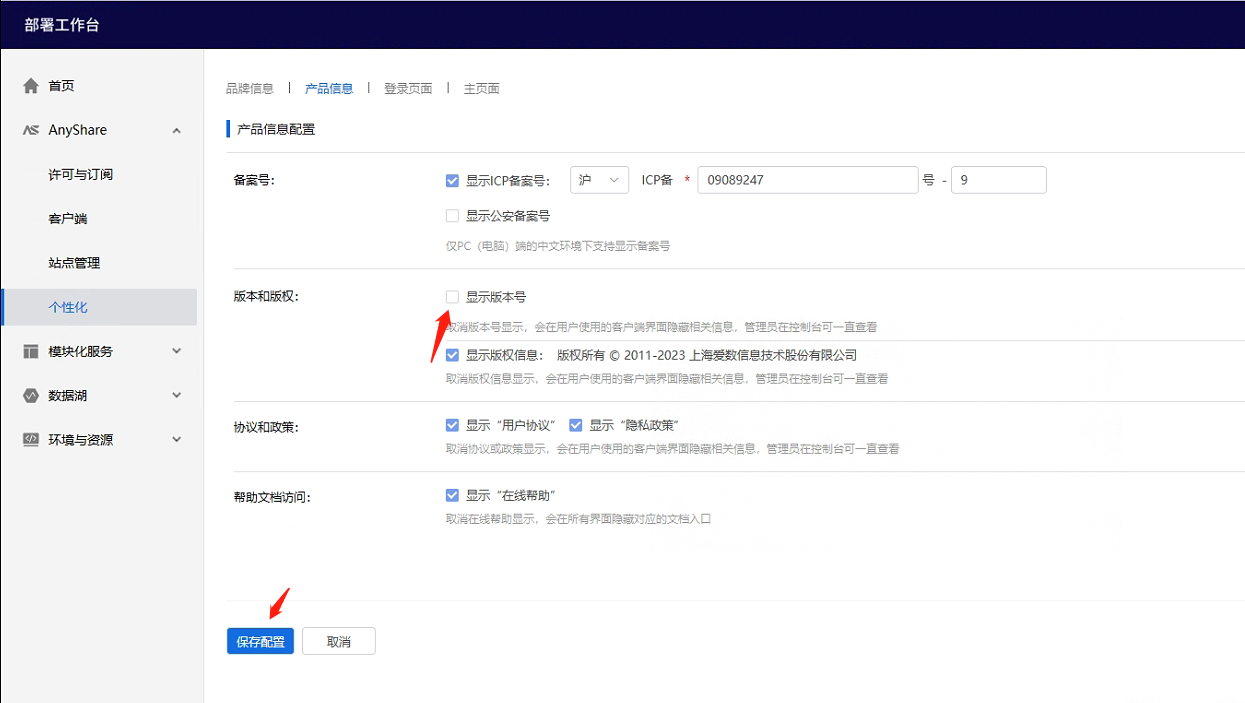1245x703 pixels.
Task: Click the home icon beside 首页
Action: pyautogui.click(x=31, y=86)
